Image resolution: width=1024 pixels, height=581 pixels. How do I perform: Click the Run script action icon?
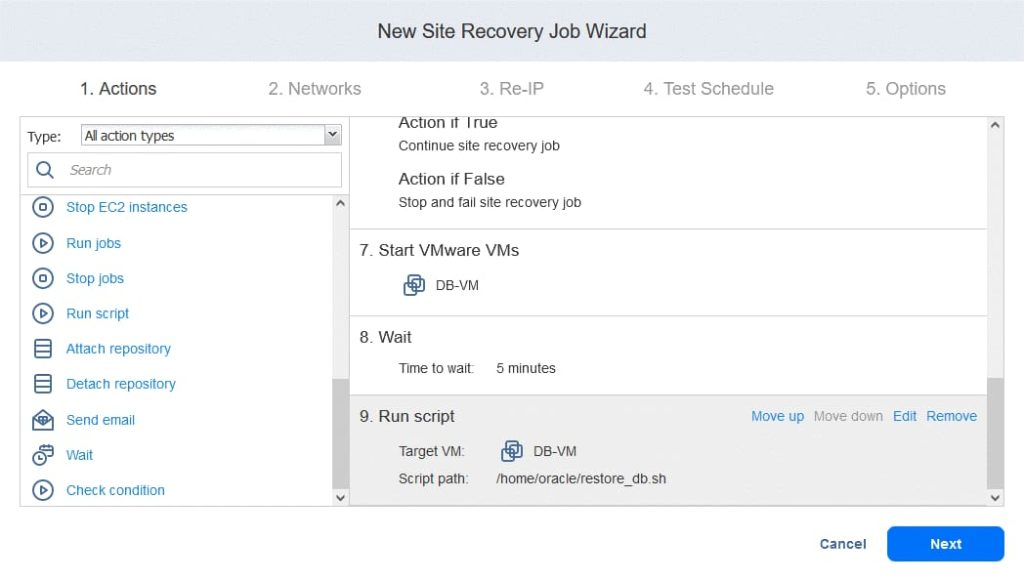click(42, 313)
